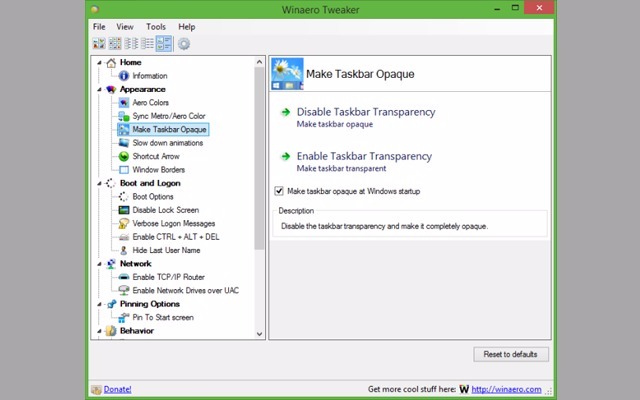This screenshot has width=640, height=400.
Task: Click the Verbose Logon Messages icon
Action: tap(124, 224)
